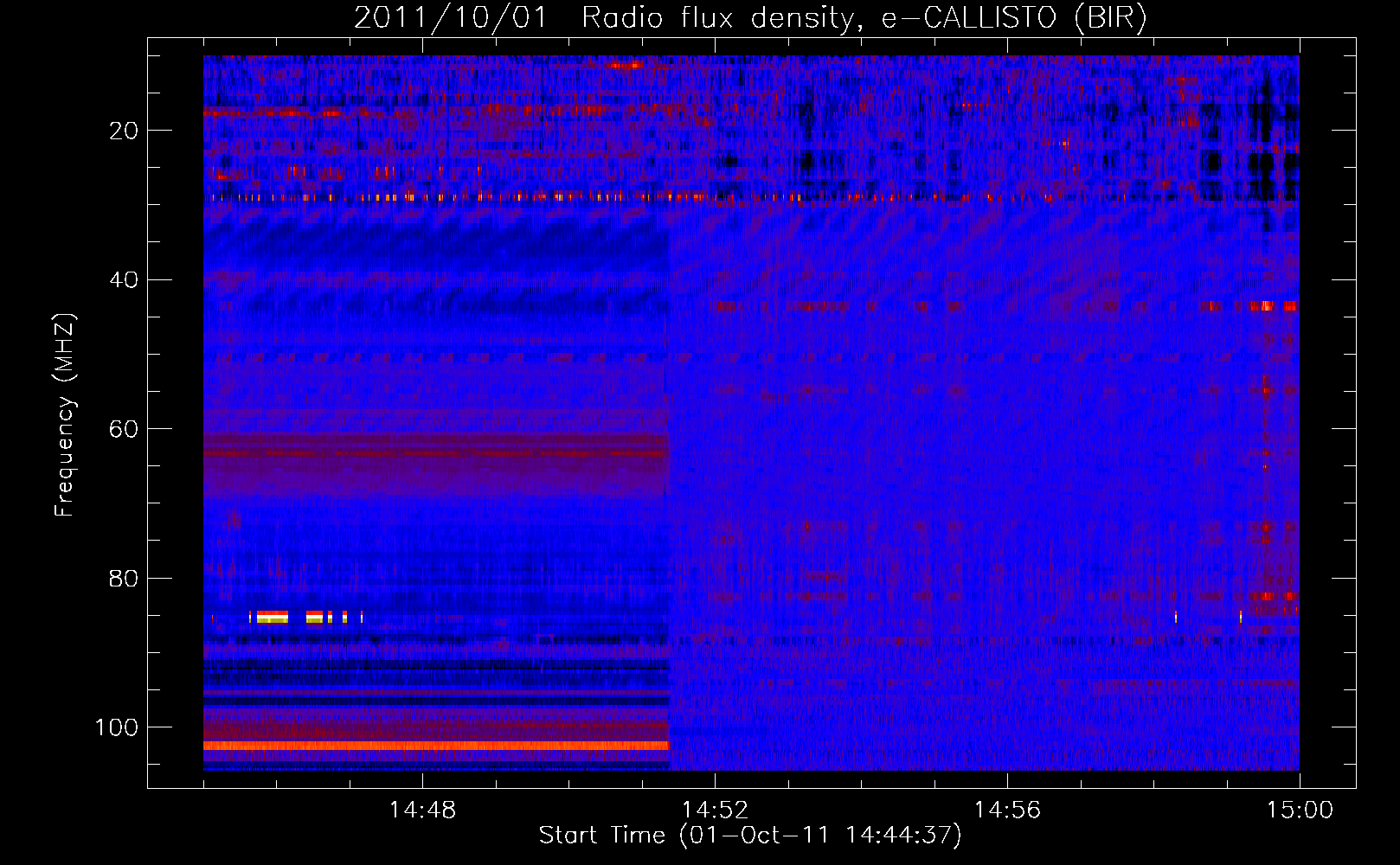Select the 14:56 time tick label

tap(1007, 811)
